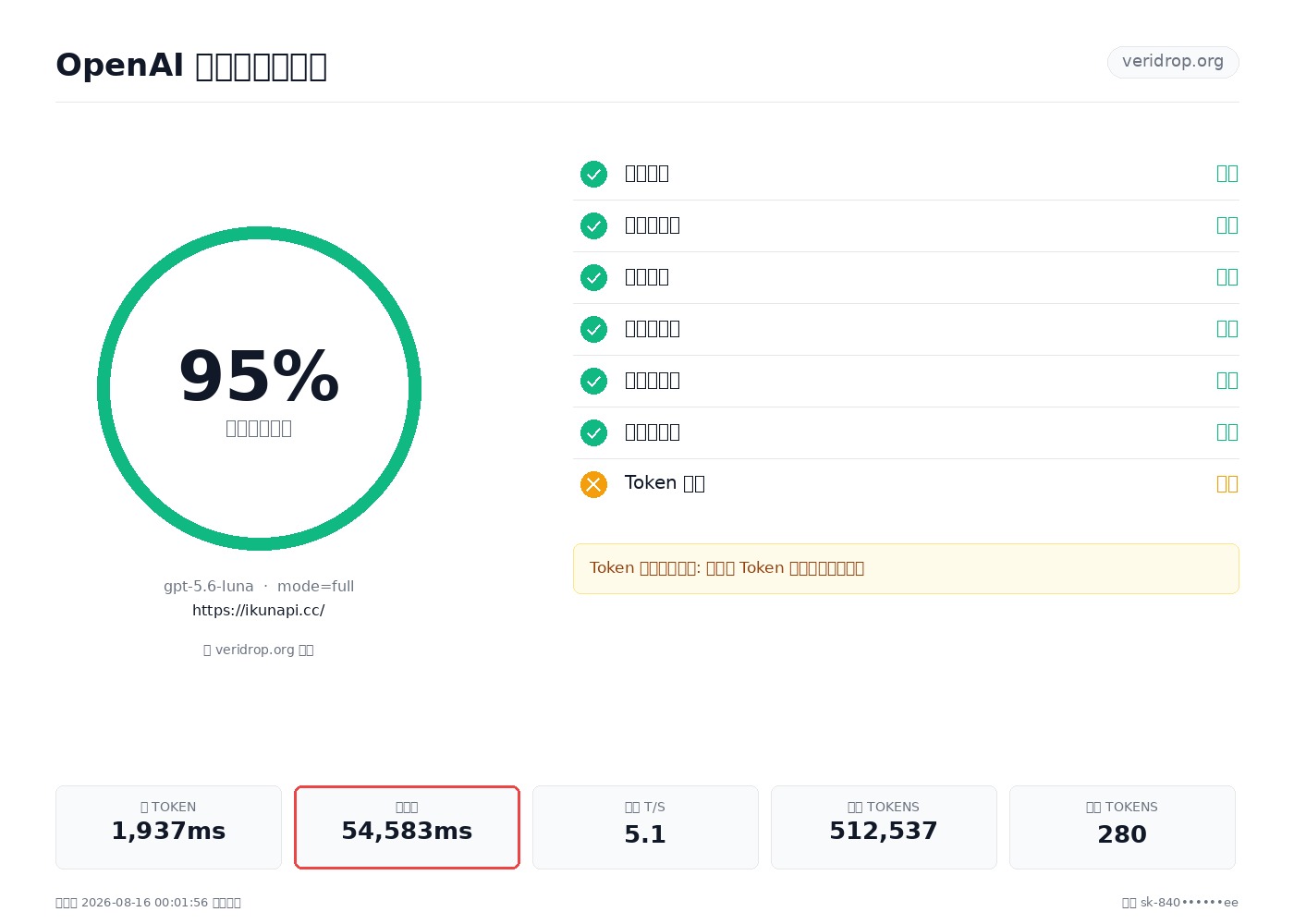The height and width of the screenshot is (924, 1294).
Task: Click the green check icon in the first check row
Action: tap(593, 174)
